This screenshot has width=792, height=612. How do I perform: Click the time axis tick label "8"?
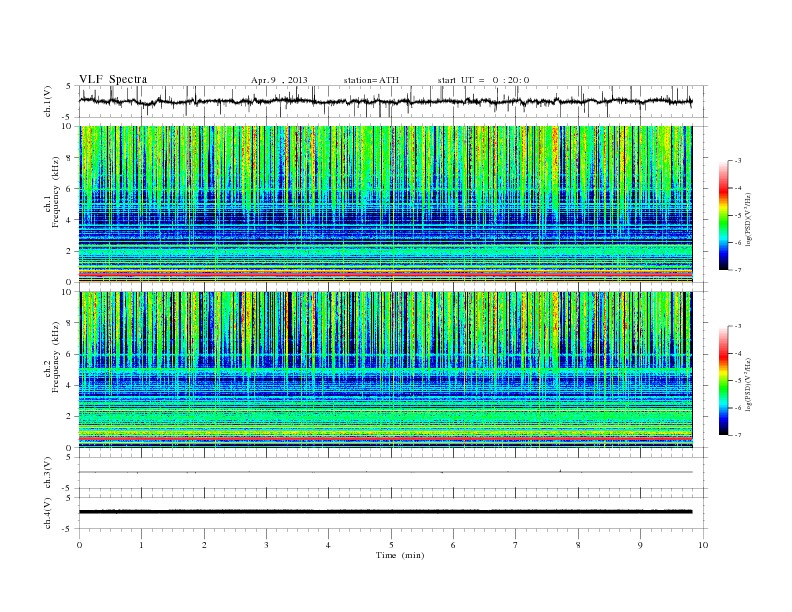pyautogui.click(x=578, y=545)
